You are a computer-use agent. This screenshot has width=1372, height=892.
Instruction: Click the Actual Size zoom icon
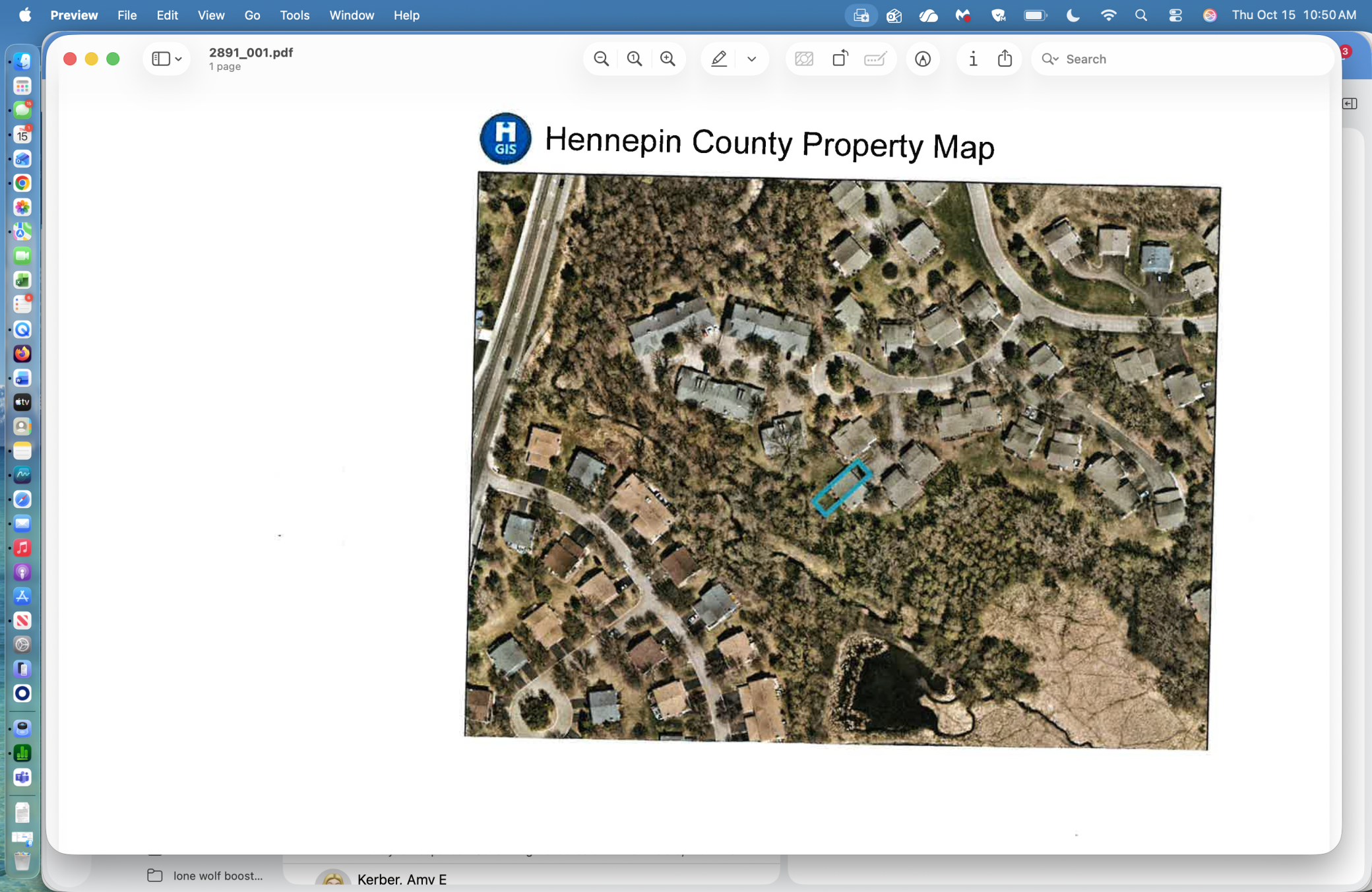point(635,59)
